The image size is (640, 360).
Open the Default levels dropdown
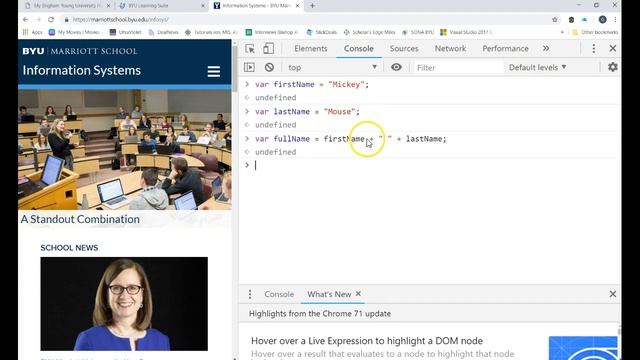tap(537, 67)
